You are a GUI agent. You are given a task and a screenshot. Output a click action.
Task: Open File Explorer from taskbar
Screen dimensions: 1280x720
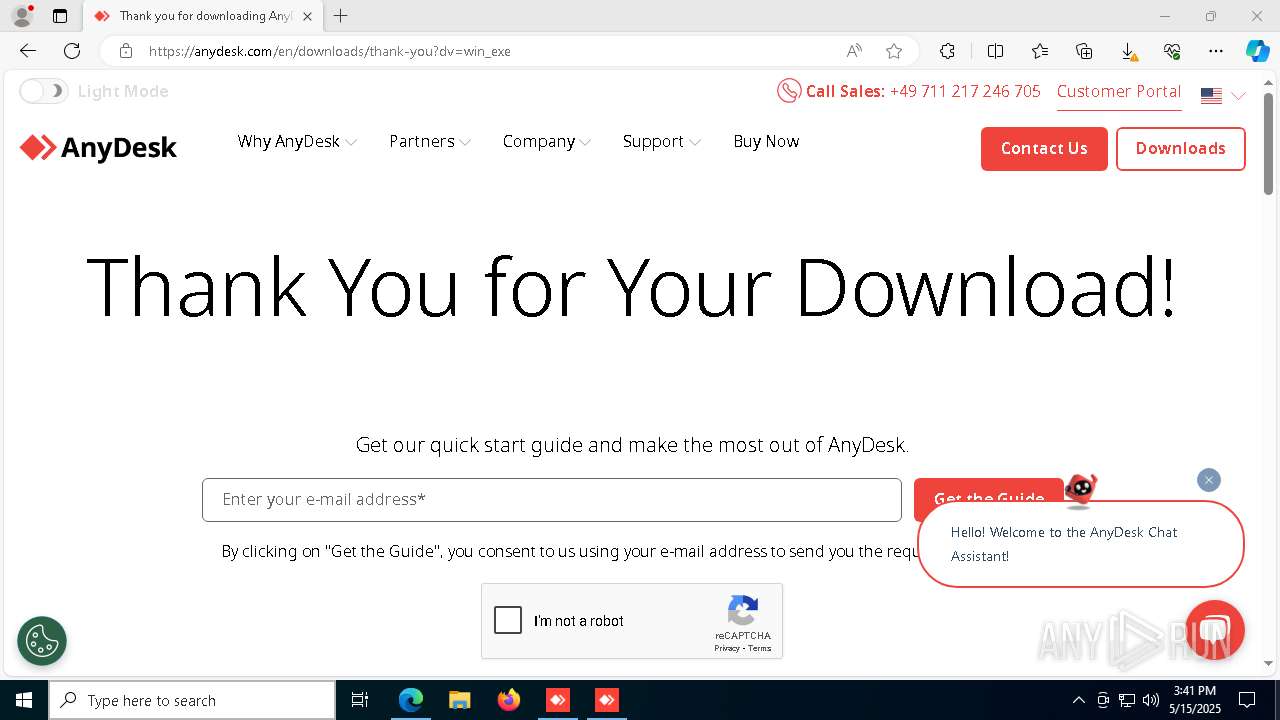pyautogui.click(x=459, y=700)
